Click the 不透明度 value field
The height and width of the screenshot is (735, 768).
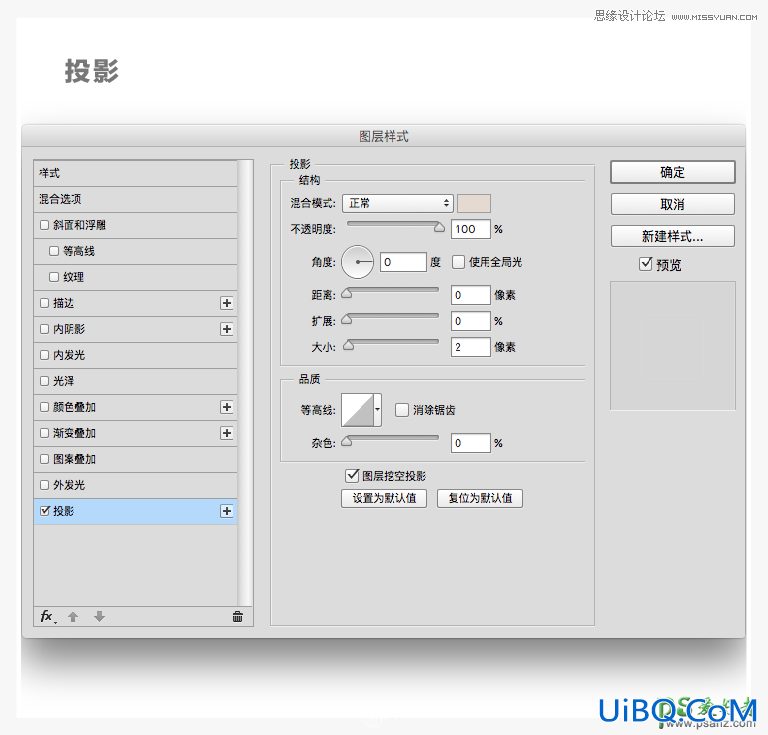pos(471,229)
